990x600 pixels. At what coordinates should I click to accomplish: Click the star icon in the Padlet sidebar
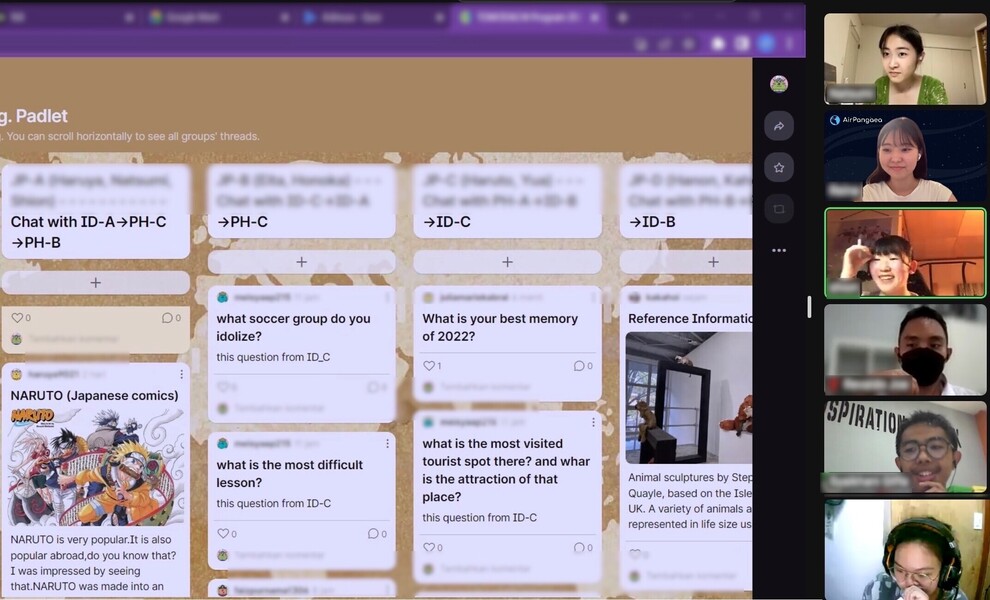(778, 167)
